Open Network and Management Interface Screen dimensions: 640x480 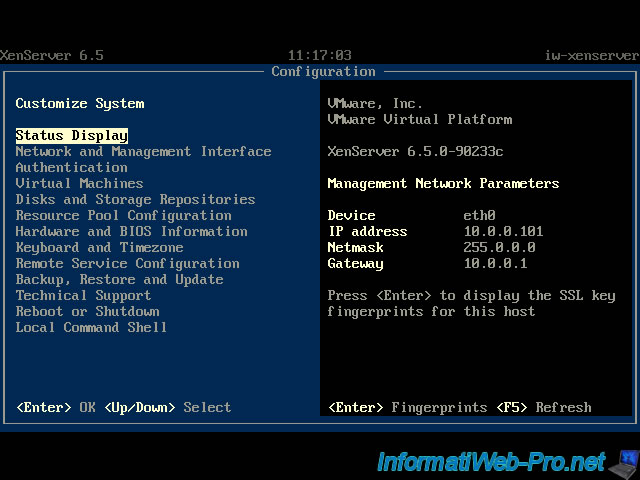143,151
